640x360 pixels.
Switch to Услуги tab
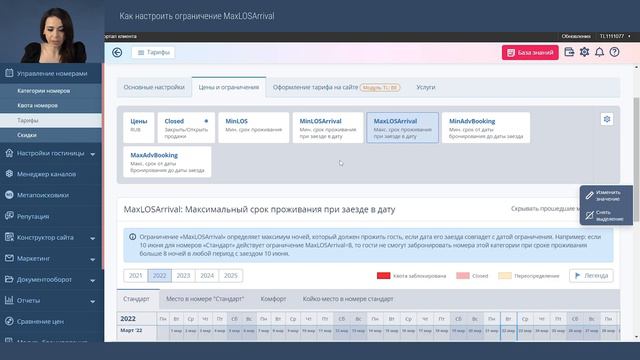426,87
